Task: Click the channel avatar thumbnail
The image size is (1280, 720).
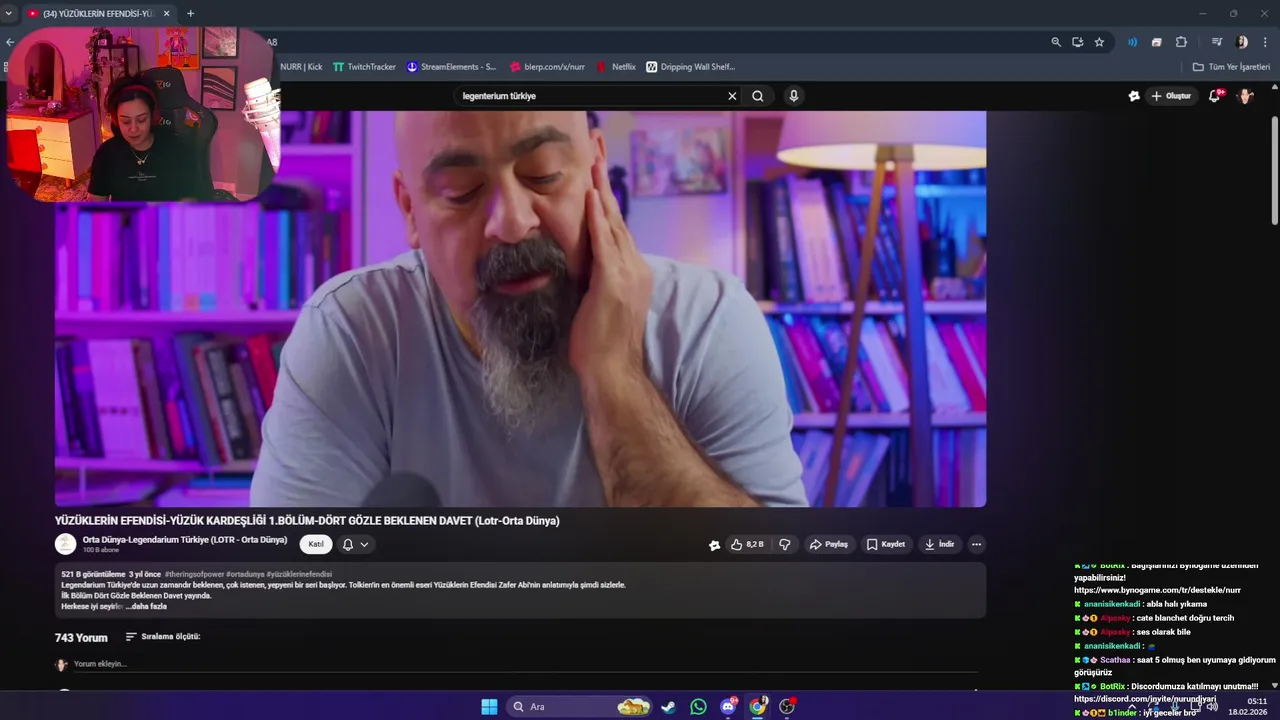Action: coord(65,544)
